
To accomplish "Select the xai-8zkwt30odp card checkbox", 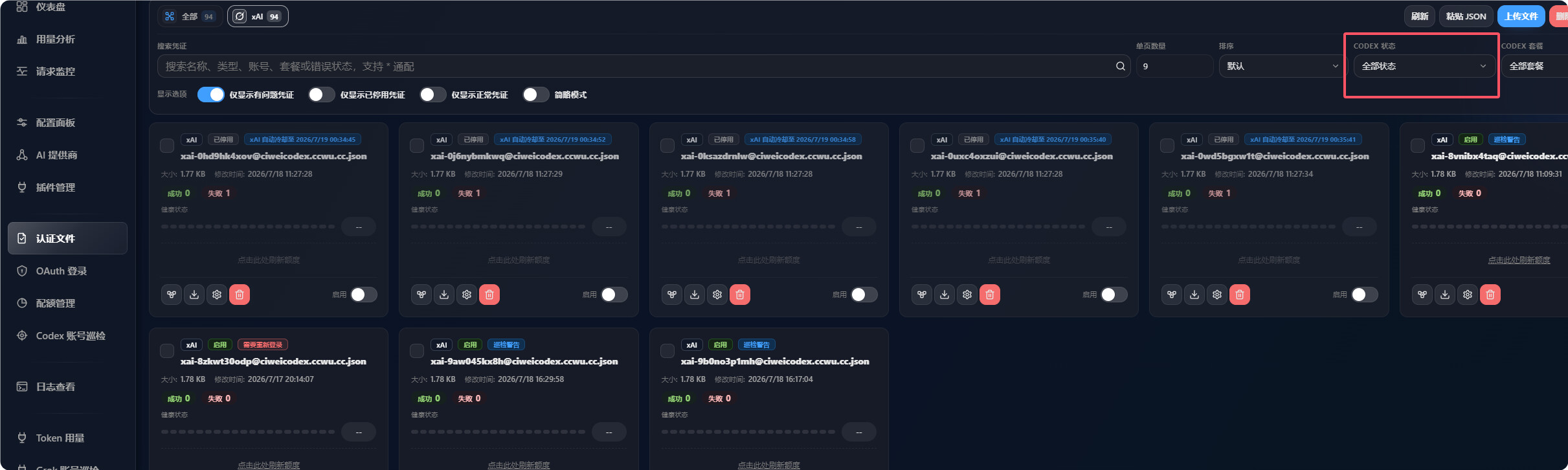I will (x=167, y=351).
